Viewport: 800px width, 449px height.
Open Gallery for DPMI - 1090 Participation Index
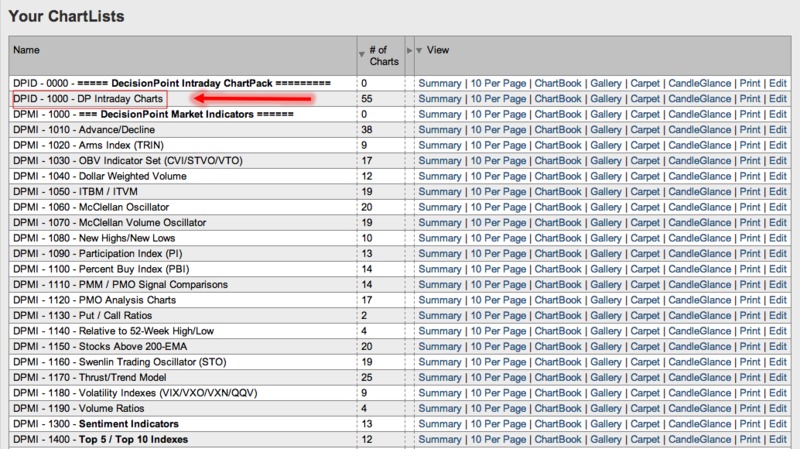point(606,254)
